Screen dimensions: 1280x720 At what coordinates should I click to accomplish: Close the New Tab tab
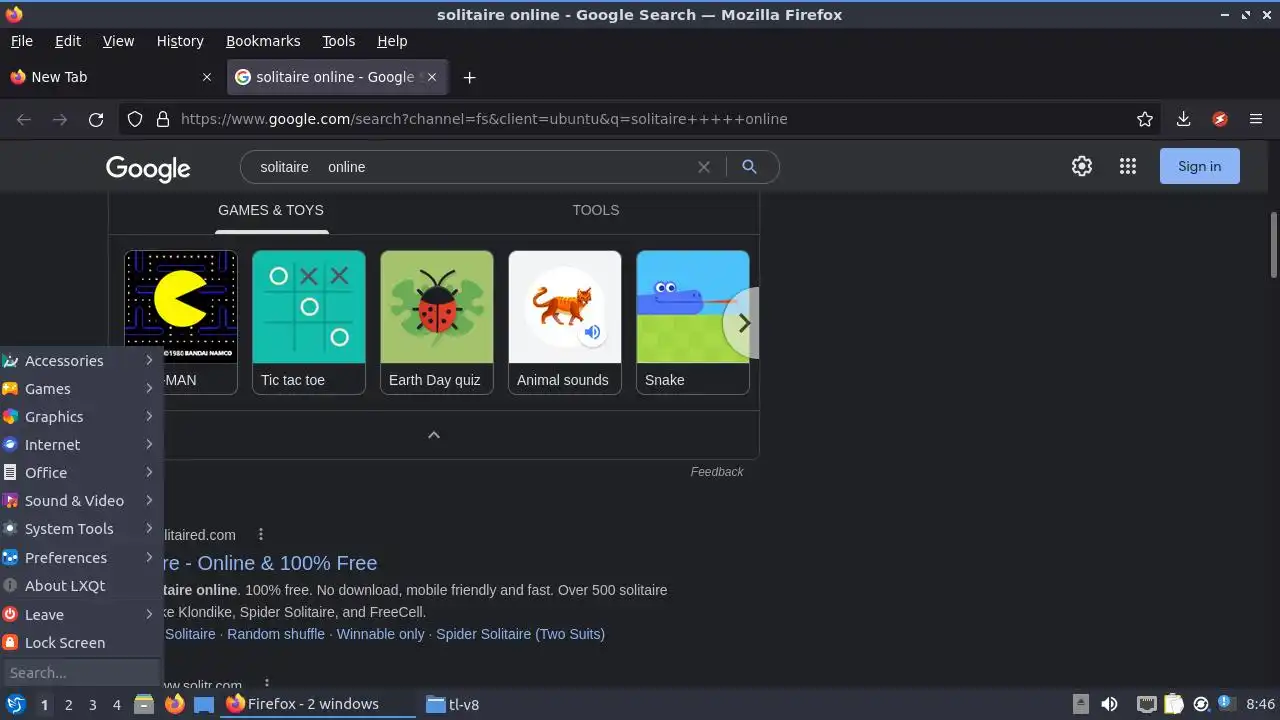click(207, 77)
